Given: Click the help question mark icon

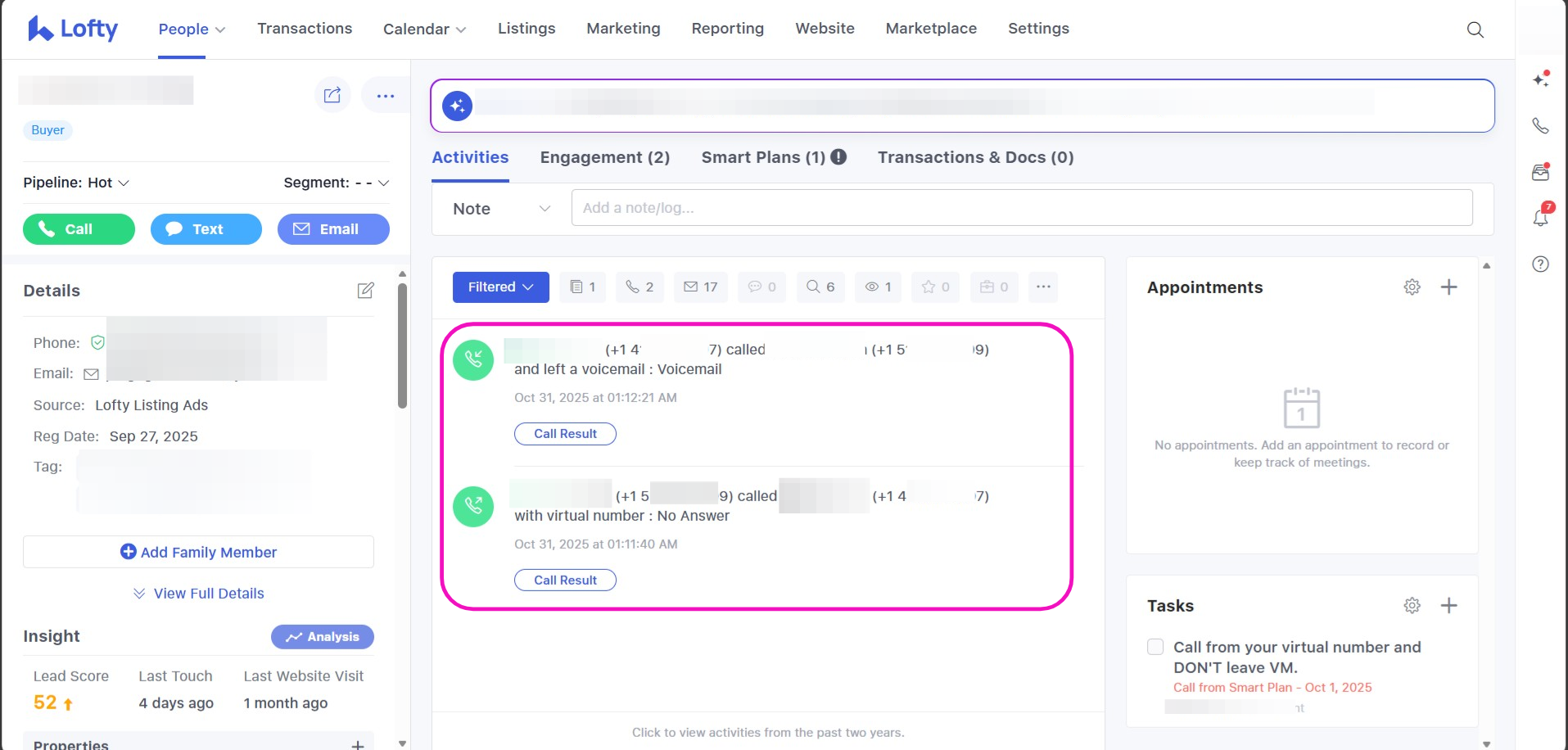Looking at the screenshot, I should pyautogui.click(x=1540, y=264).
